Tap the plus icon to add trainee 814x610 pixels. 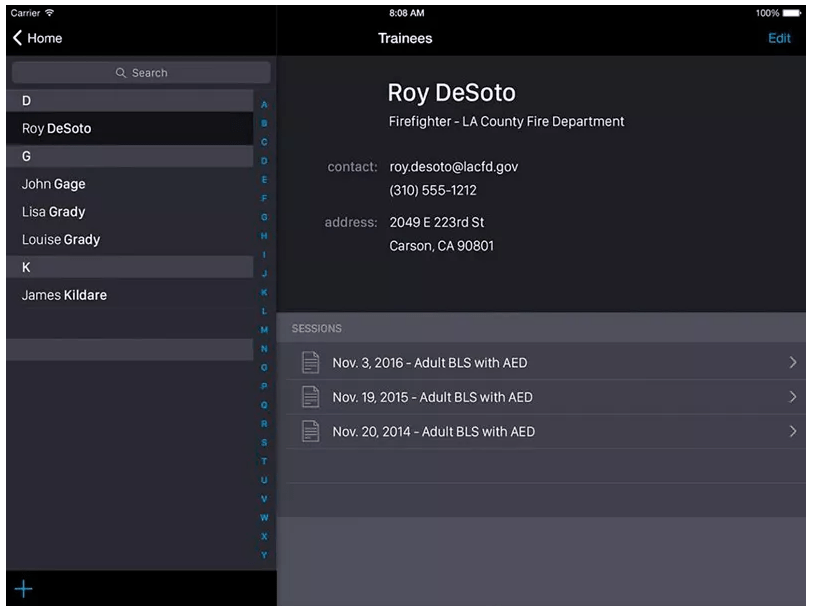pos(23,589)
